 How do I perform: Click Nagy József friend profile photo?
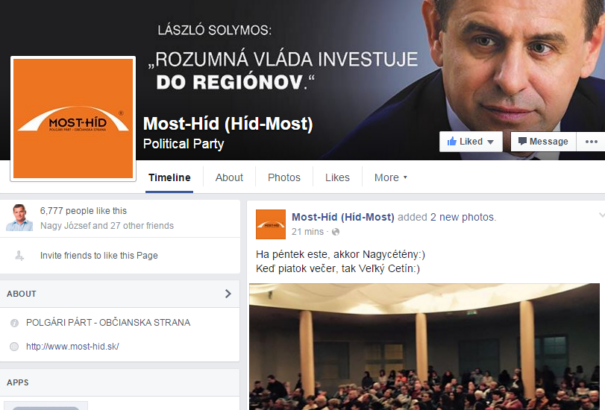19,218
